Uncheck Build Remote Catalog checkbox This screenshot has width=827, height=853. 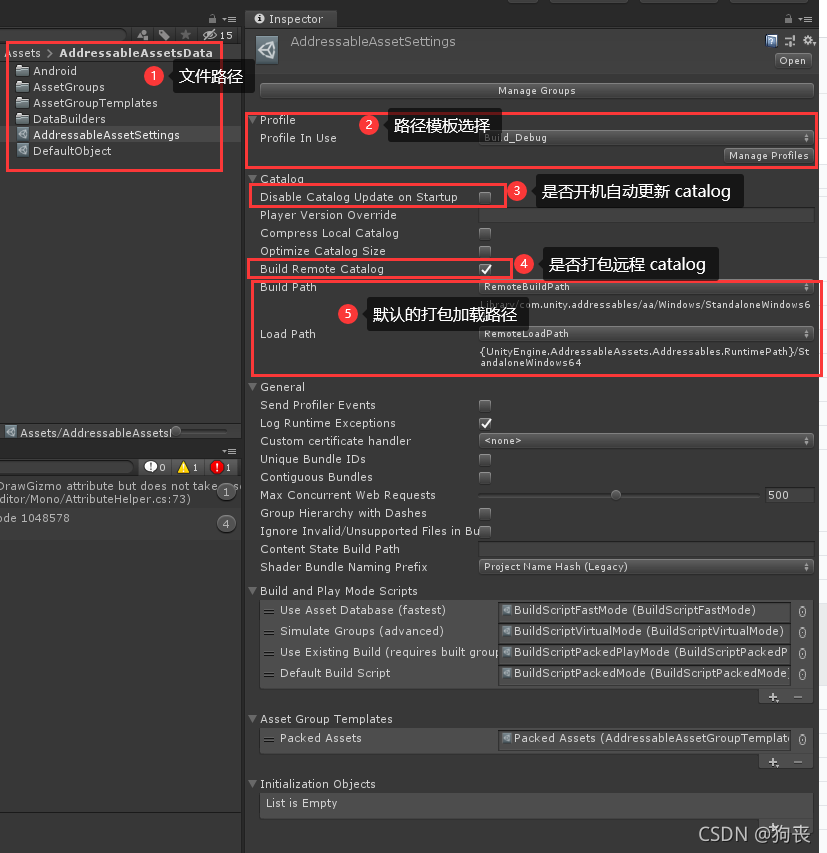[x=485, y=269]
